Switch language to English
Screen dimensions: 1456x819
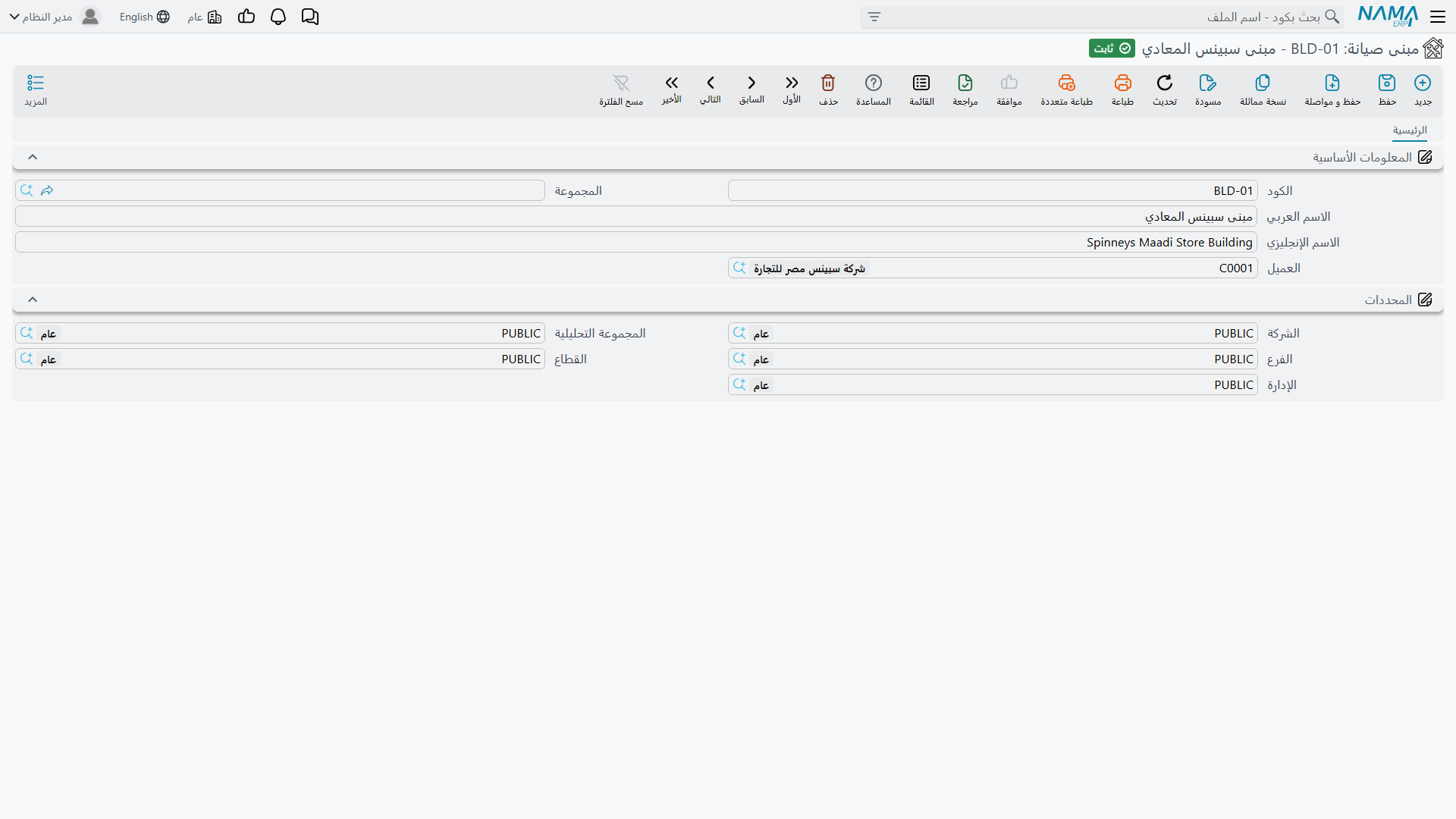[144, 17]
